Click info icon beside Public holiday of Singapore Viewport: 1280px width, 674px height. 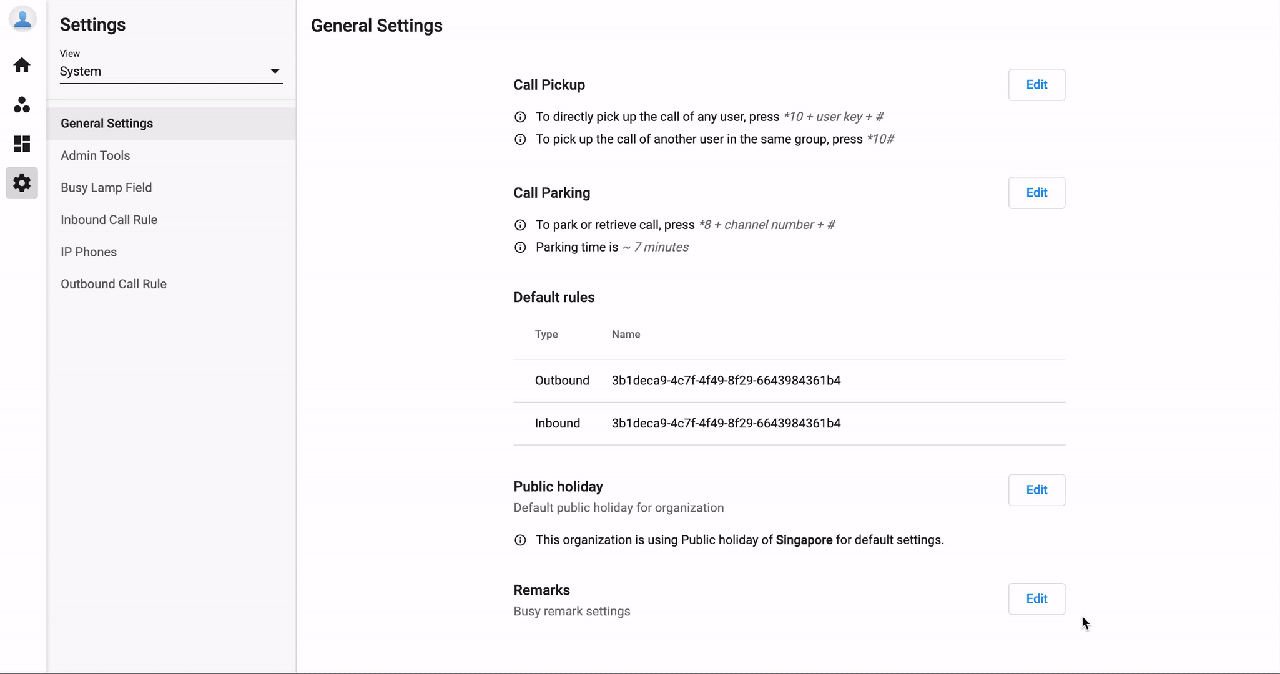(x=520, y=540)
